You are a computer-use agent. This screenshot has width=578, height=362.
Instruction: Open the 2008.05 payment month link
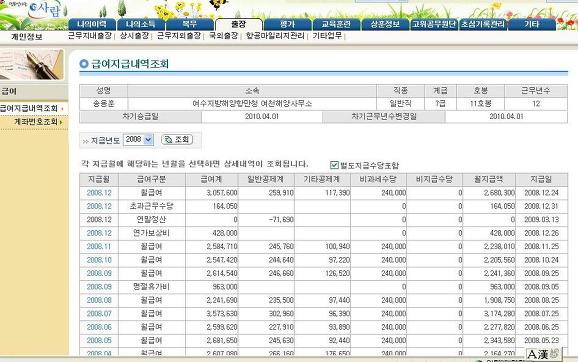coord(99,340)
